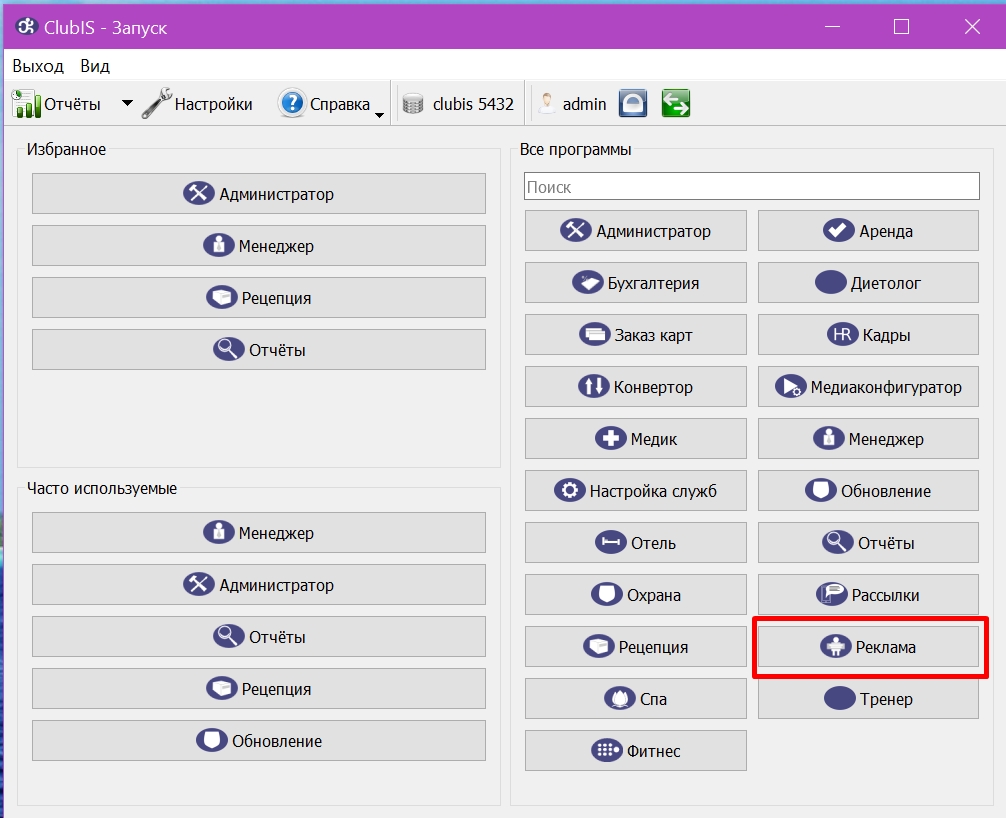Open the Вид menu
This screenshot has width=1006, height=818.
(95, 66)
